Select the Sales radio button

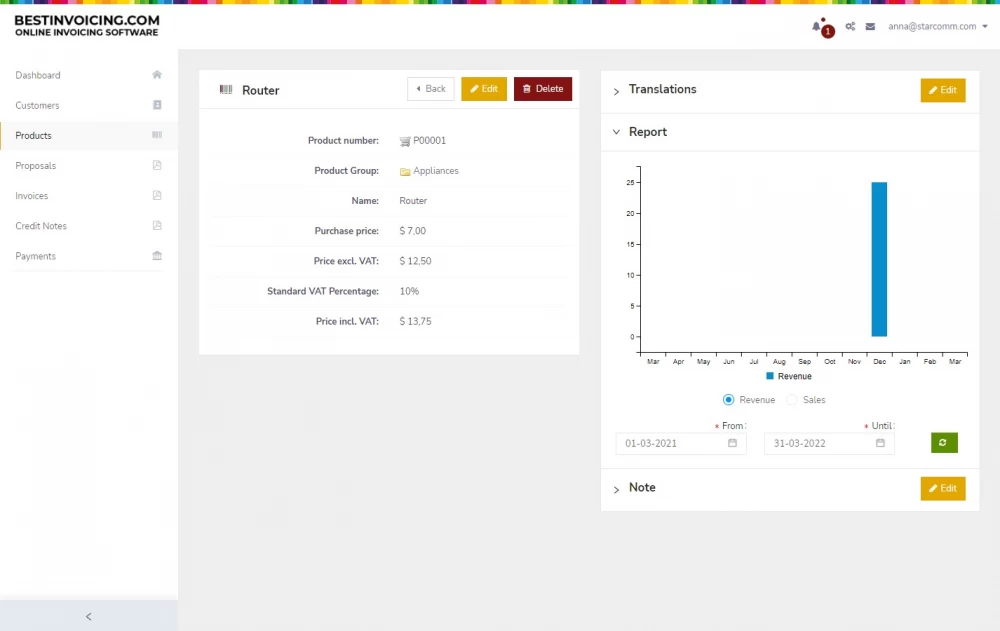pyautogui.click(x=792, y=400)
